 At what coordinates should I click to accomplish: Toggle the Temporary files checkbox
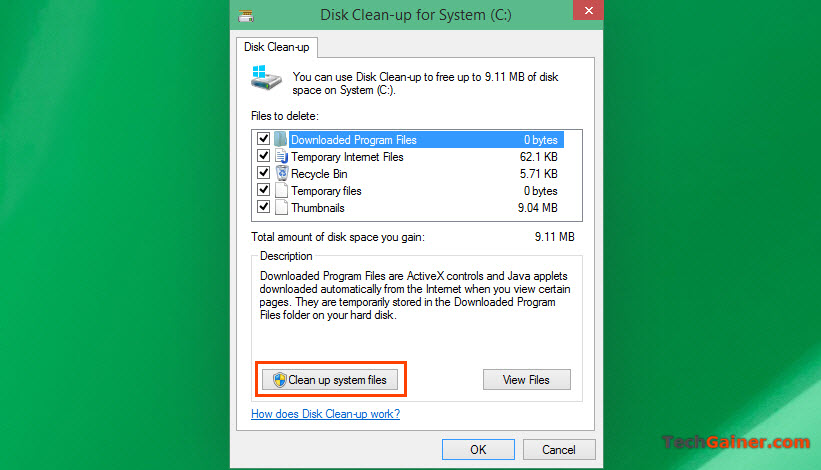[263, 189]
